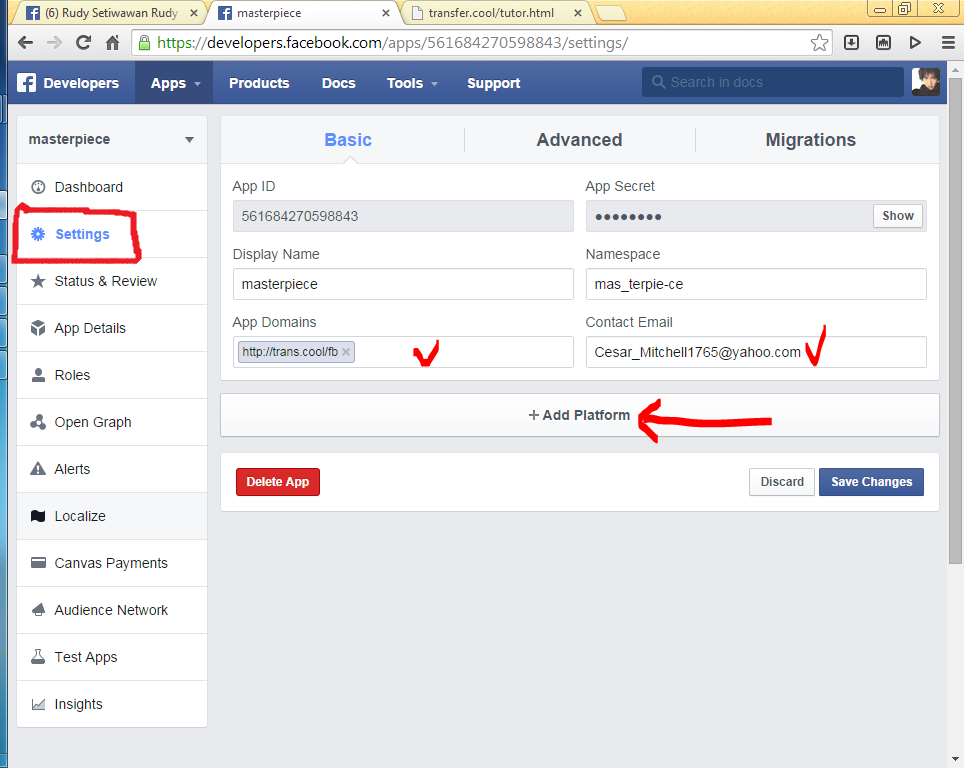Open the Status & Review sidebar link
The width and height of the screenshot is (964, 768).
112,281
